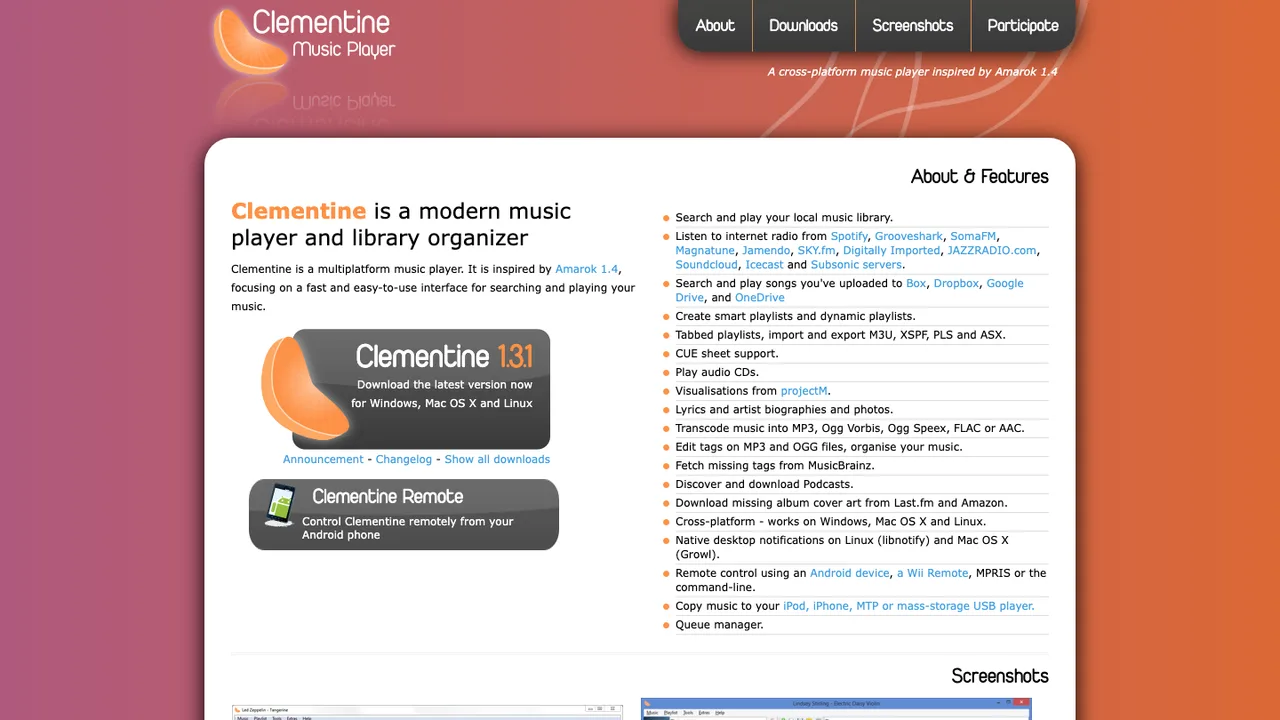1280x720 pixels.
Task: Select the Participate menu item
Action: click(1023, 26)
